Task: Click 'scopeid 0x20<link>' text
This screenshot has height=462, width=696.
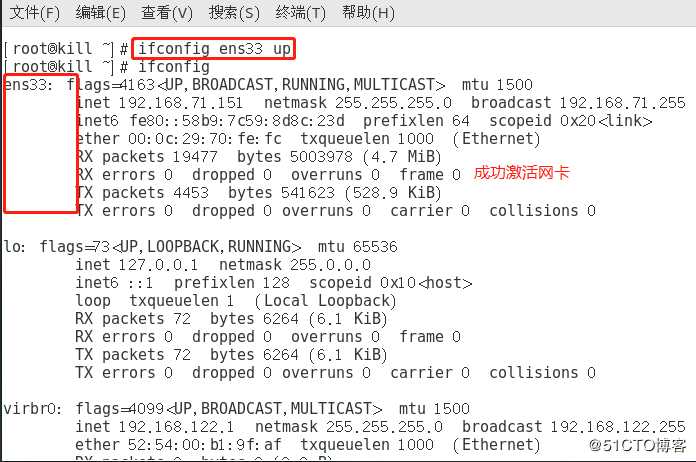Action: tap(571, 121)
